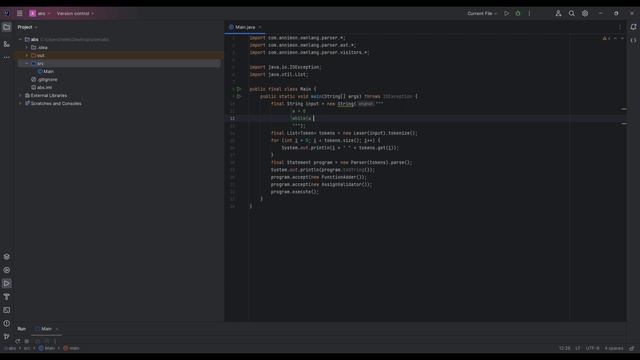Screen dimensions: 640x360
Task: Open the abs project dropdown in title bar
Action: pos(40,13)
